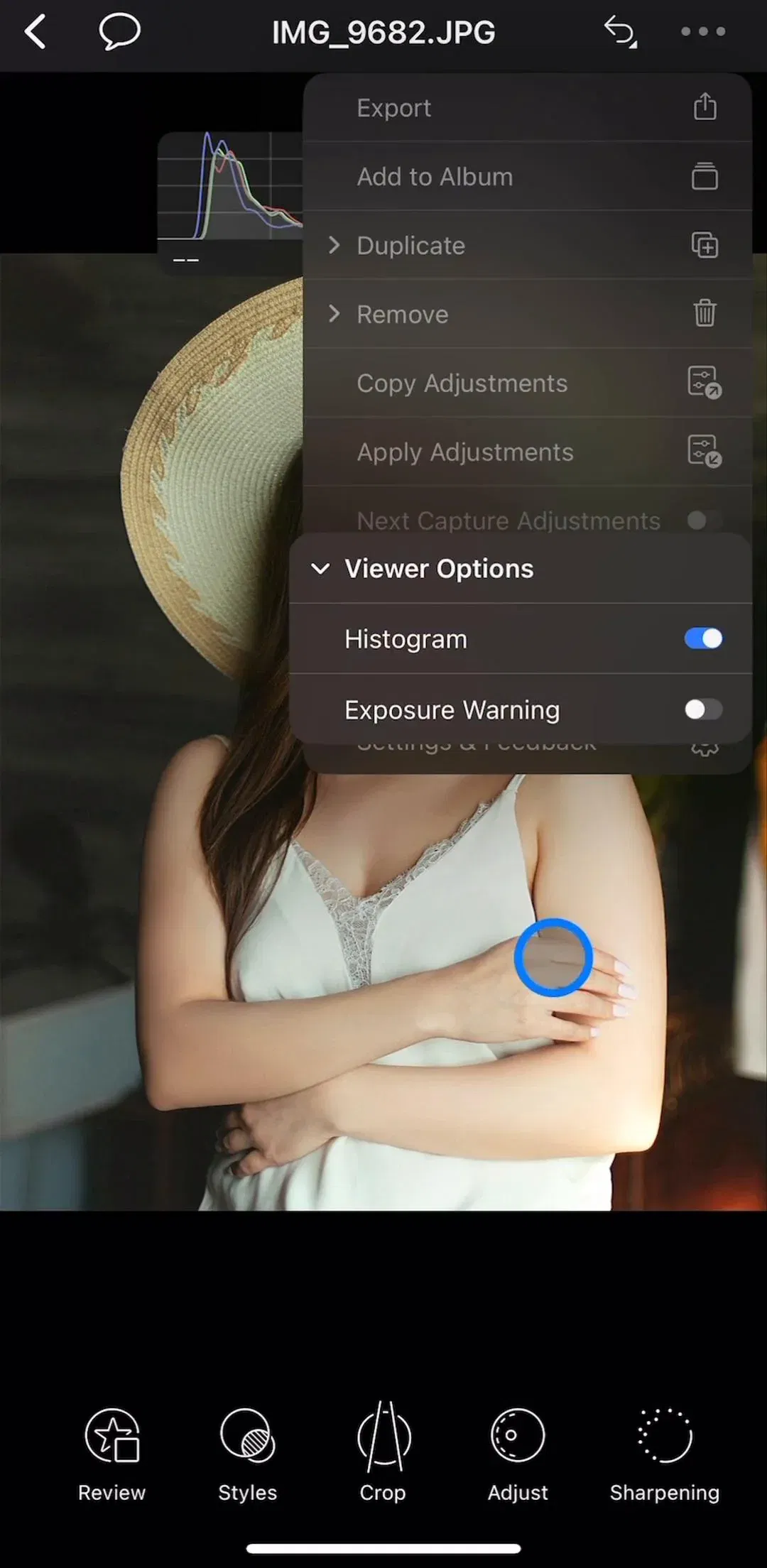767x1568 pixels.
Task: Enable the Exposure Warning switch
Action: point(703,709)
